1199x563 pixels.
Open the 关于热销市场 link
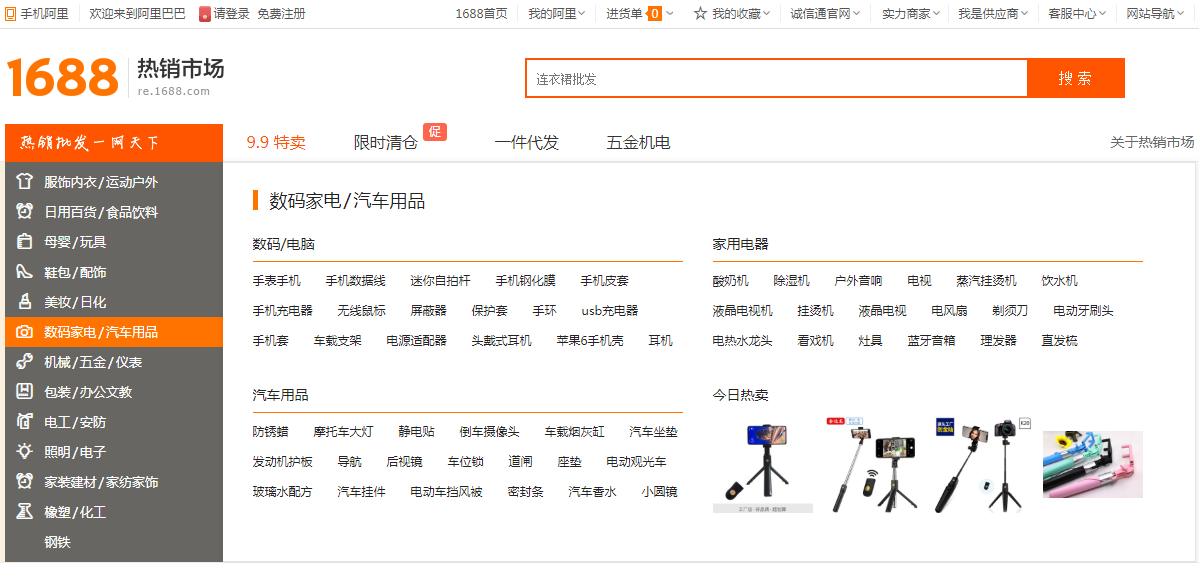[x=1152, y=142]
